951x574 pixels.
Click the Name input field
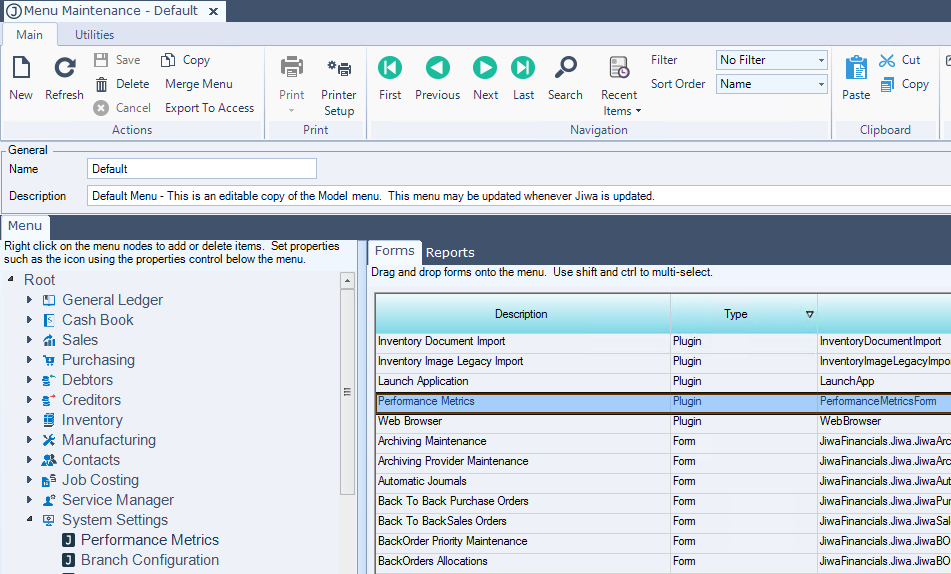tap(202, 169)
